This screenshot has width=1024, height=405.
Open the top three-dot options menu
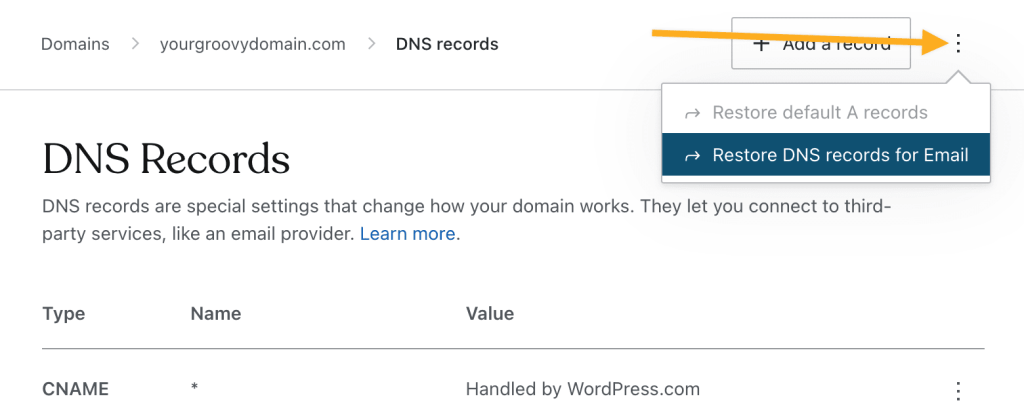[x=958, y=44]
